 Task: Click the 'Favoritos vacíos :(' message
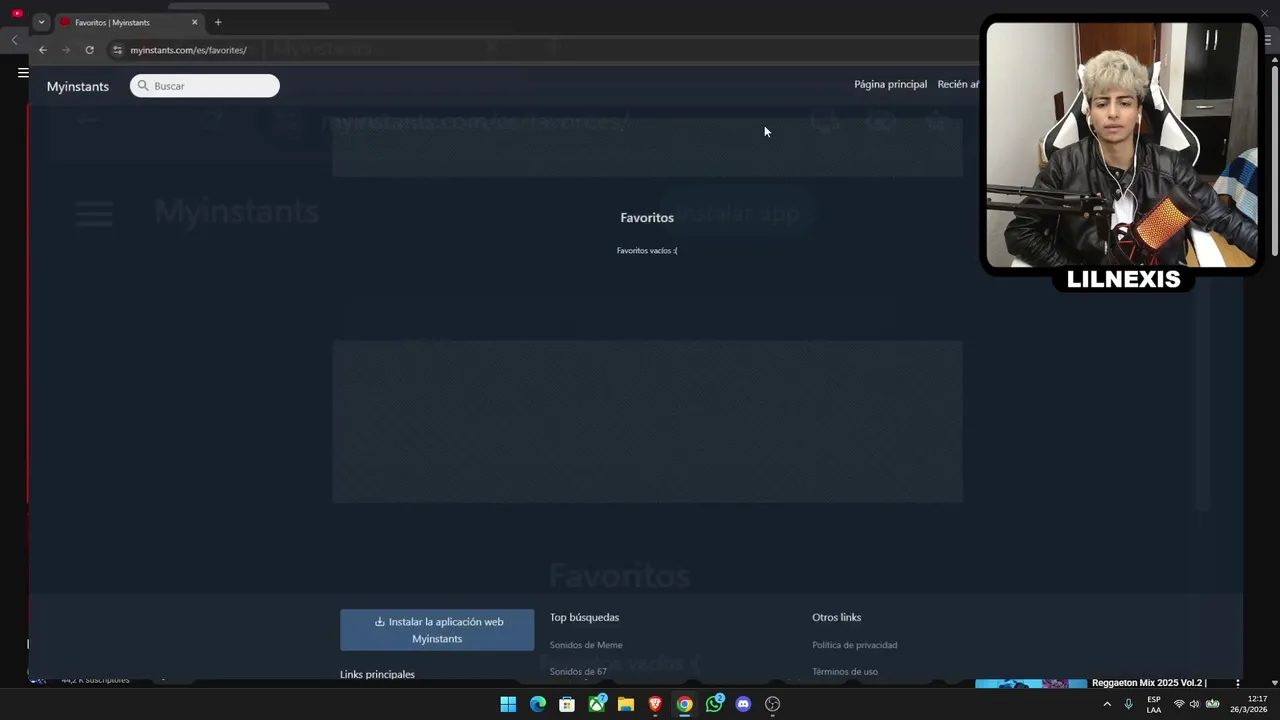pos(647,250)
